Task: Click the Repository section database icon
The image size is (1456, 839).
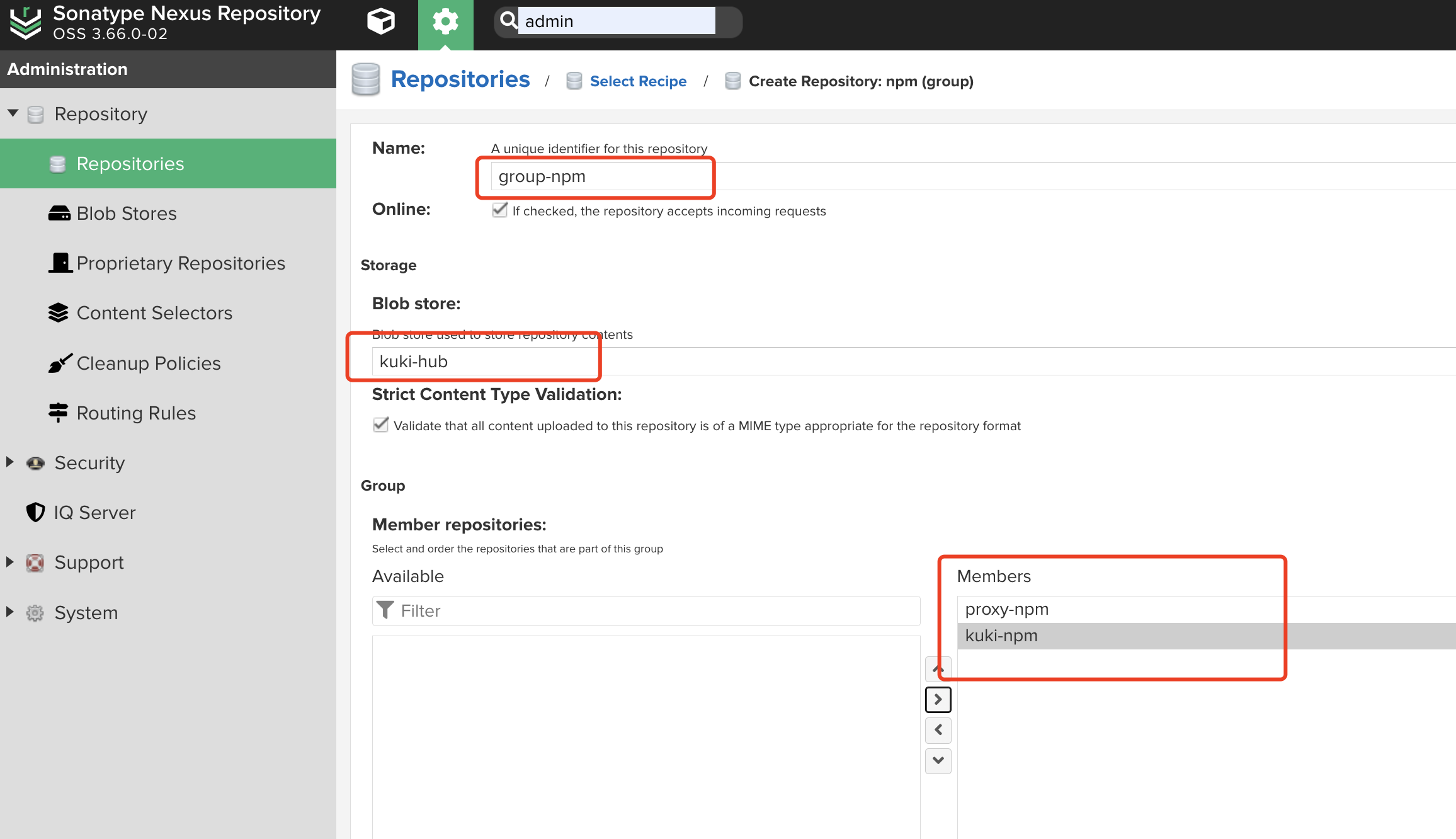Action: (x=35, y=114)
